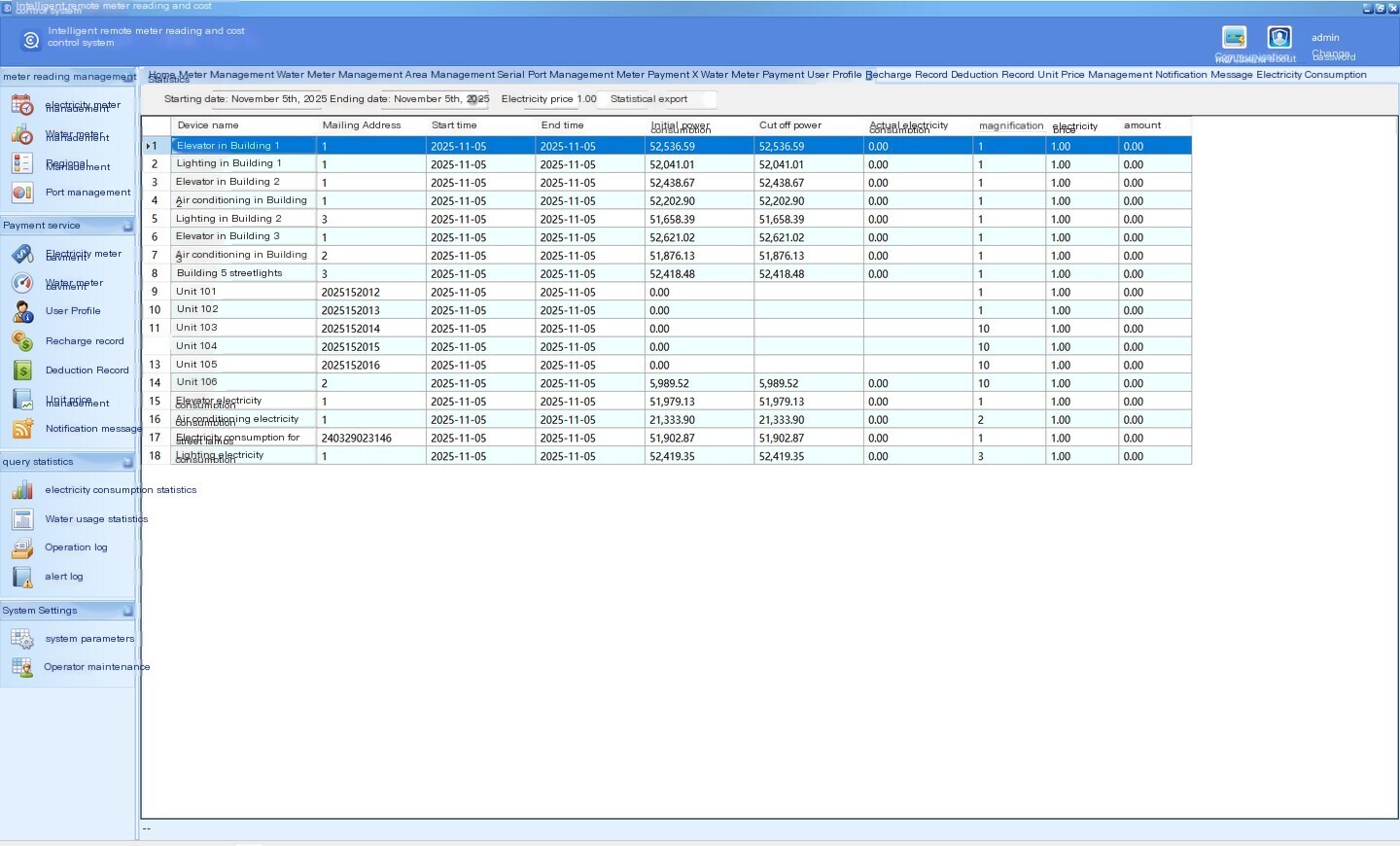1400x846 pixels.
Task: Open water meter management icon
Action: tap(22, 135)
